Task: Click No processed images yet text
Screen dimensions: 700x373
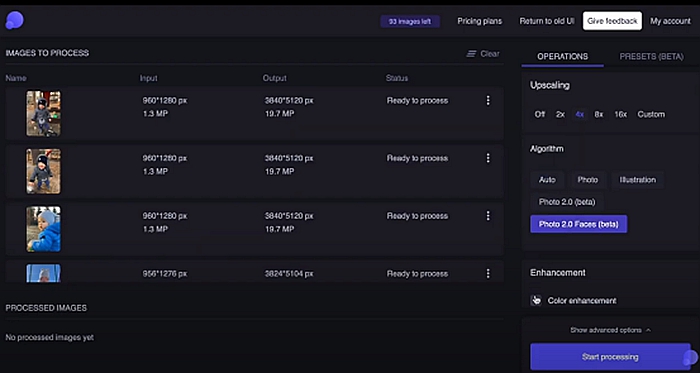Action: tap(50, 337)
